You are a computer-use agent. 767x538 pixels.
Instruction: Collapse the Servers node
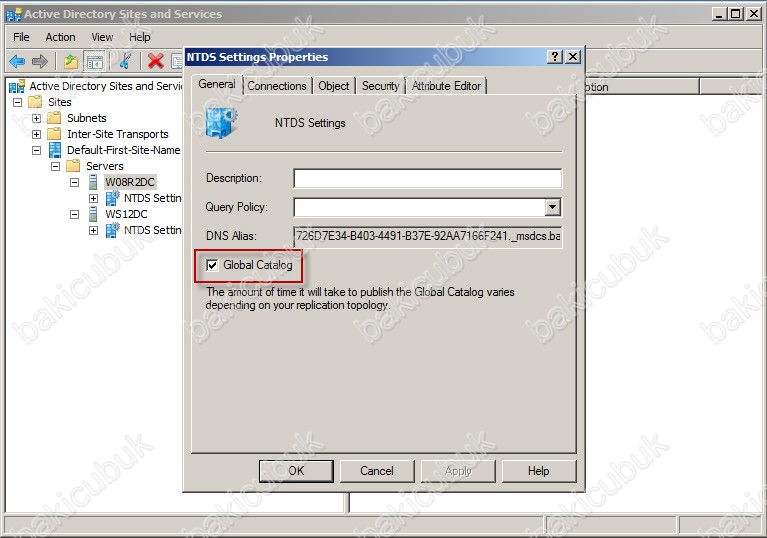pos(56,166)
